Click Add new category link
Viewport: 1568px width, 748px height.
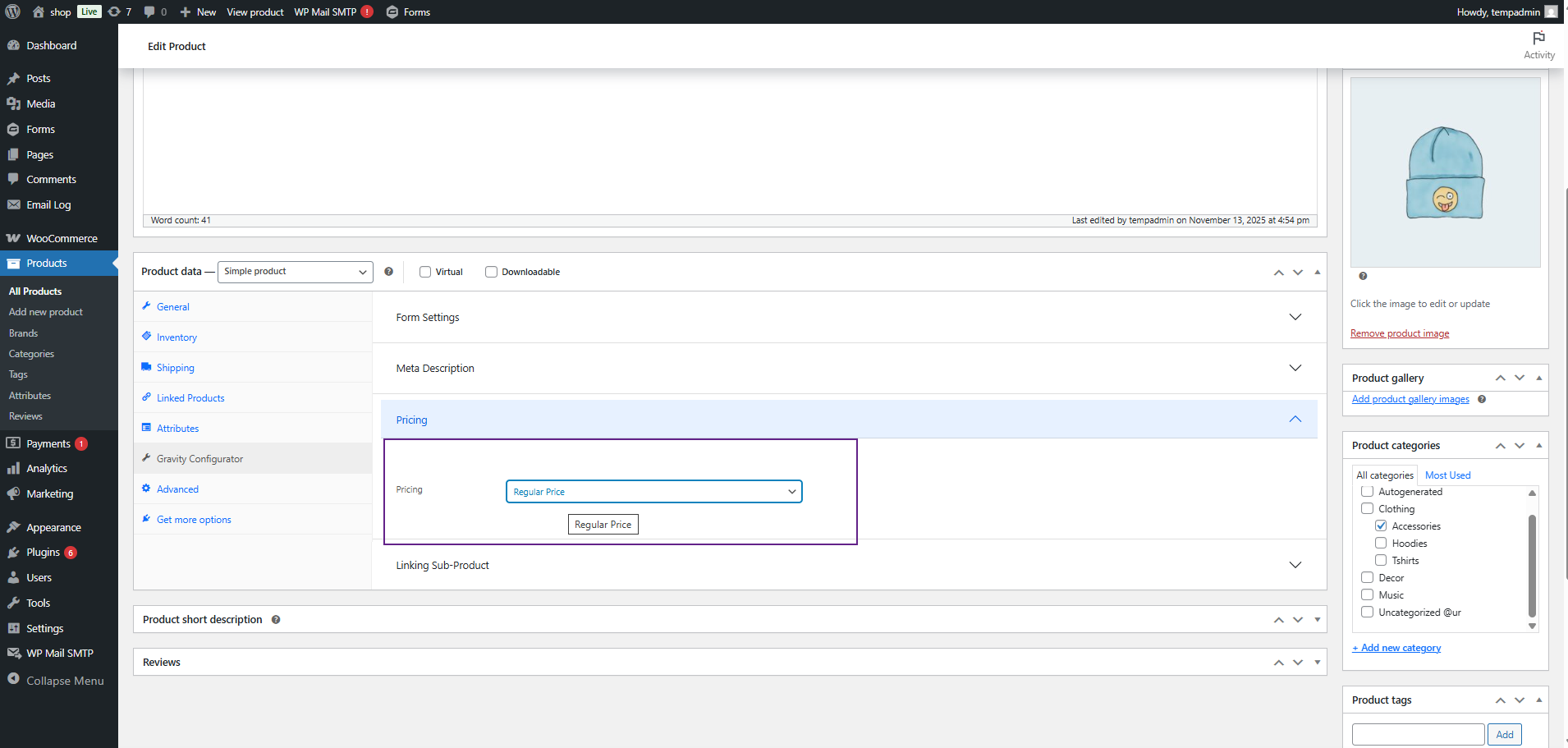pos(1400,648)
